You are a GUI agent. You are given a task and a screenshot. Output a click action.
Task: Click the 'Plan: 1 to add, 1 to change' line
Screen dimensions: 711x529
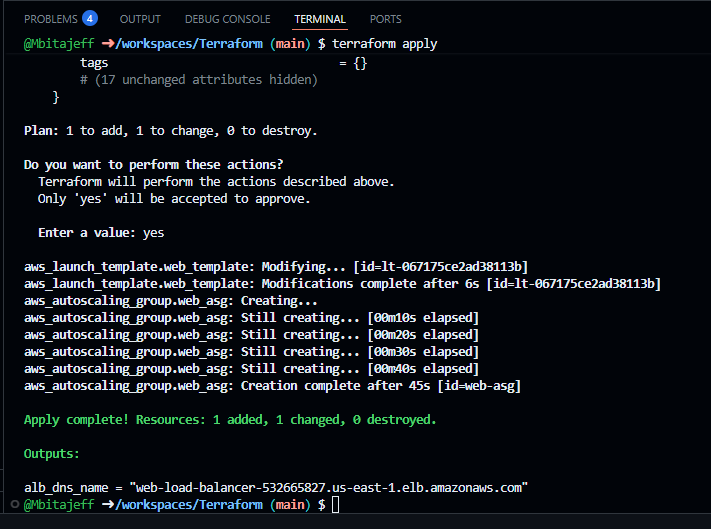pyautogui.click(x=170, y=131)
